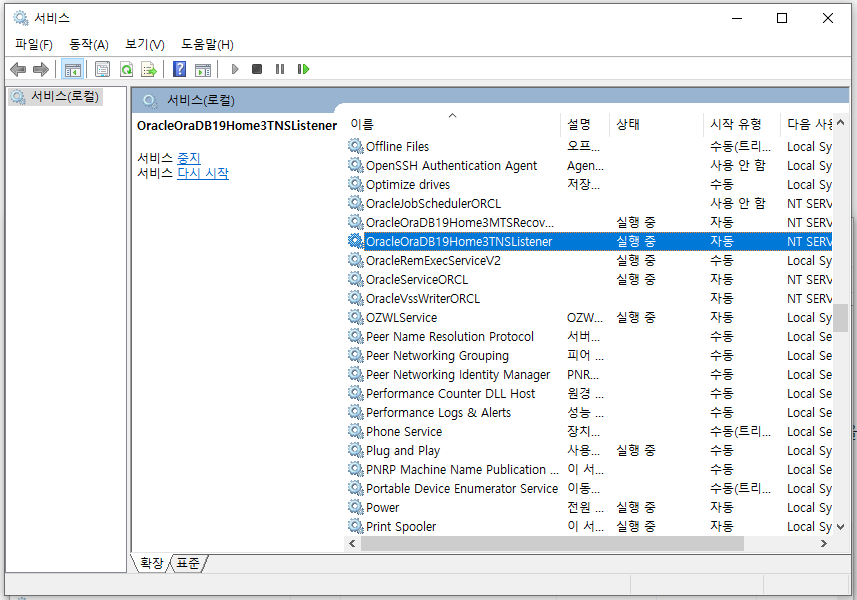Click the vertical scrollbar up arrow
The width and height of the screenshot is (857, 600).
[841, 123]
